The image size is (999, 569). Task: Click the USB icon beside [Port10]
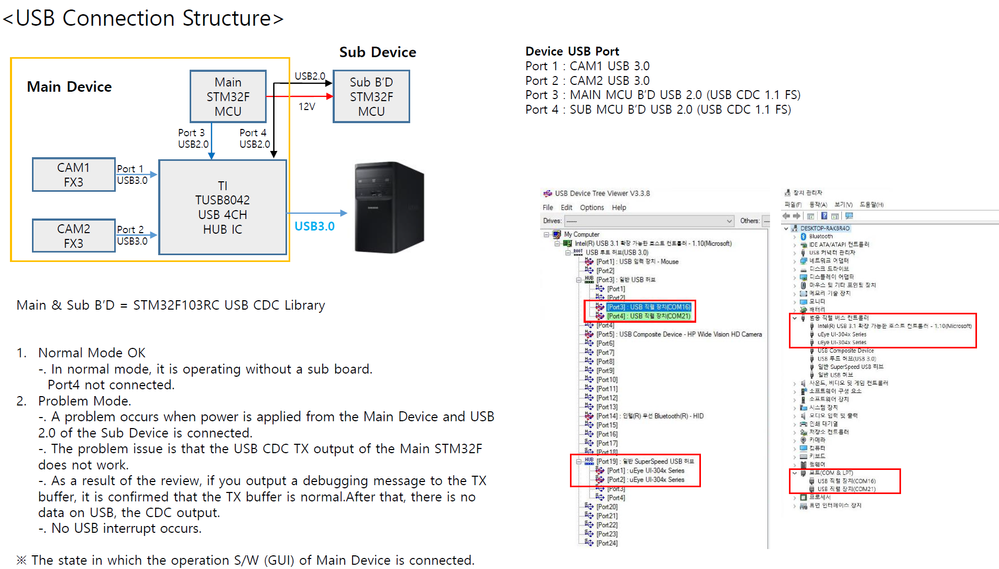pos(589,380)
